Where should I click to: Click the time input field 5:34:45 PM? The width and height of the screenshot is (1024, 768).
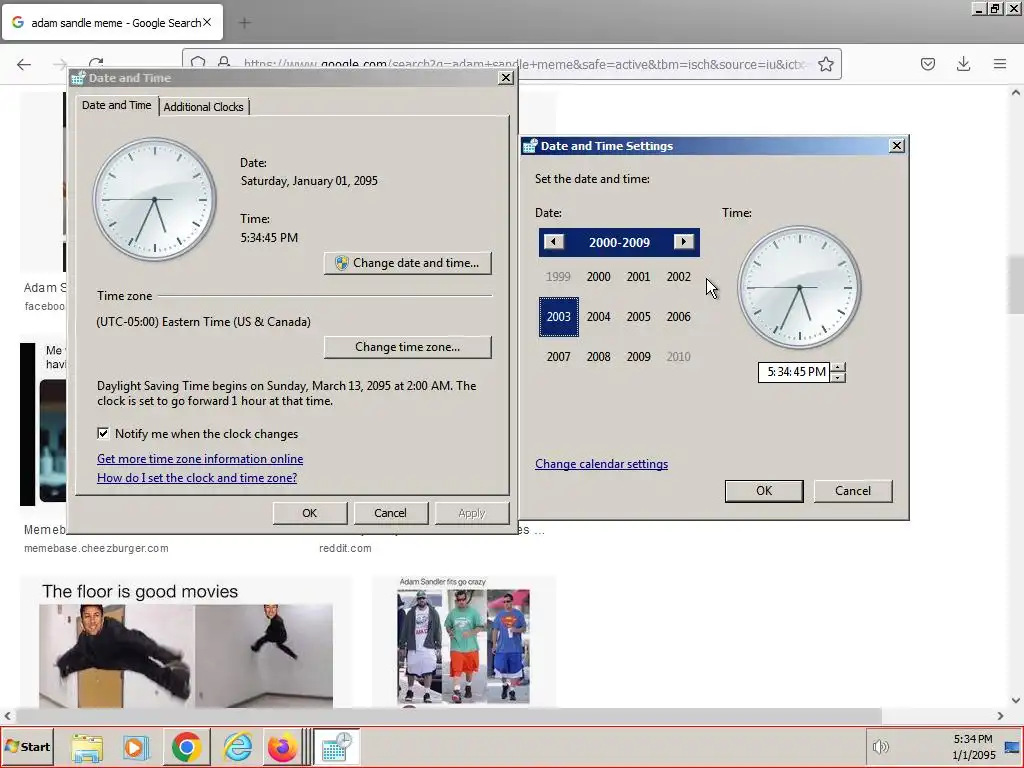794,372
